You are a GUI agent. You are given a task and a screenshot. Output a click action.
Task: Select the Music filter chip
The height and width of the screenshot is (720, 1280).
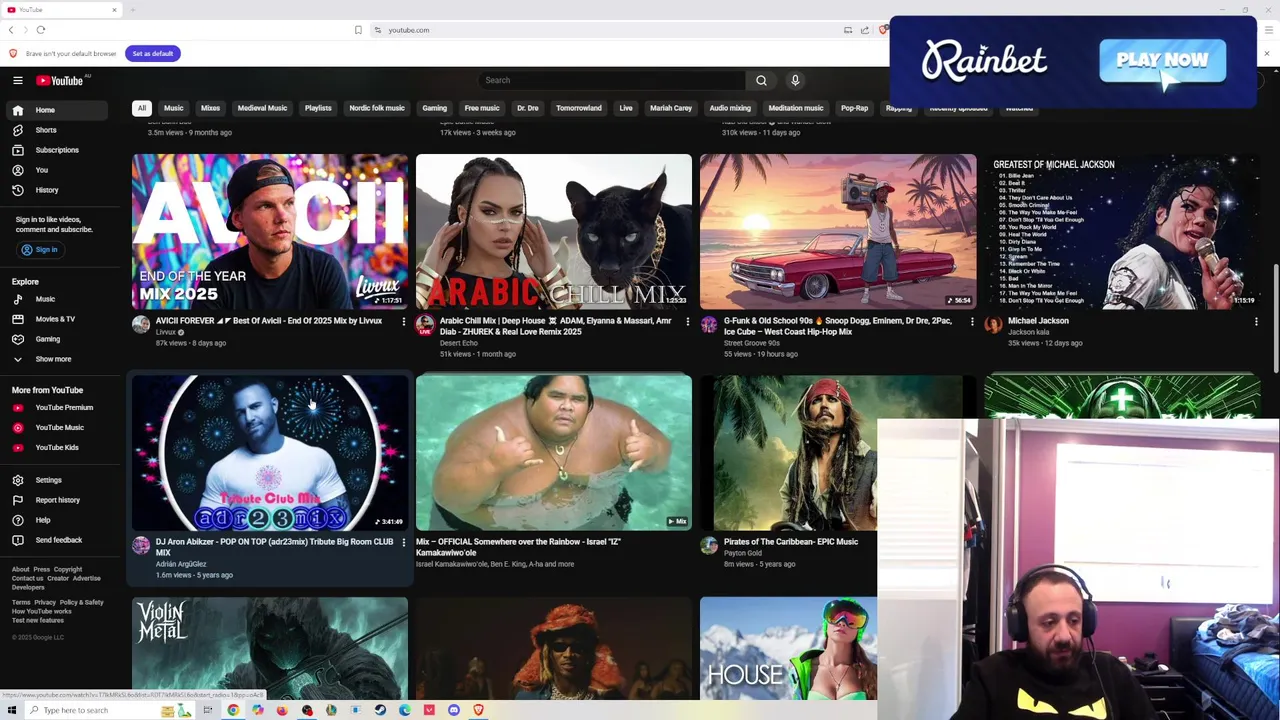(173, 108)
